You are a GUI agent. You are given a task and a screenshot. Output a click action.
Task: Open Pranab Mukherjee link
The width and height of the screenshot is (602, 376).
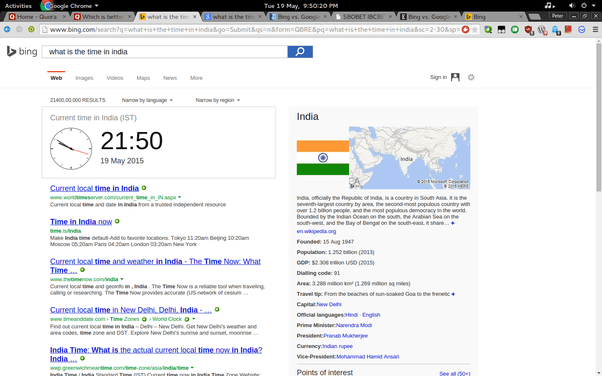(x=345, y=335)
